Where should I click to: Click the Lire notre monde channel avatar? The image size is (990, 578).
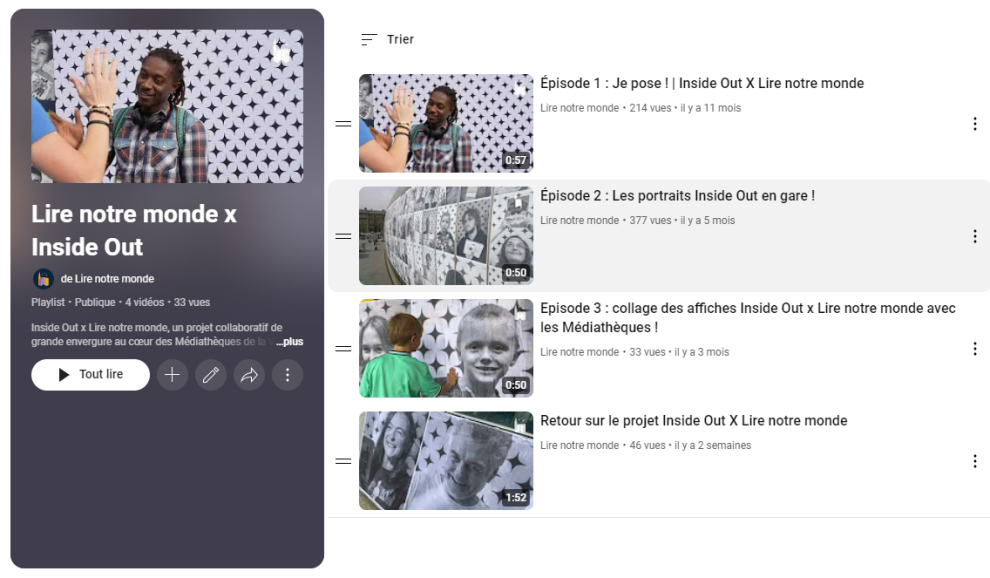pyautogui.click(x=43, y=279)
